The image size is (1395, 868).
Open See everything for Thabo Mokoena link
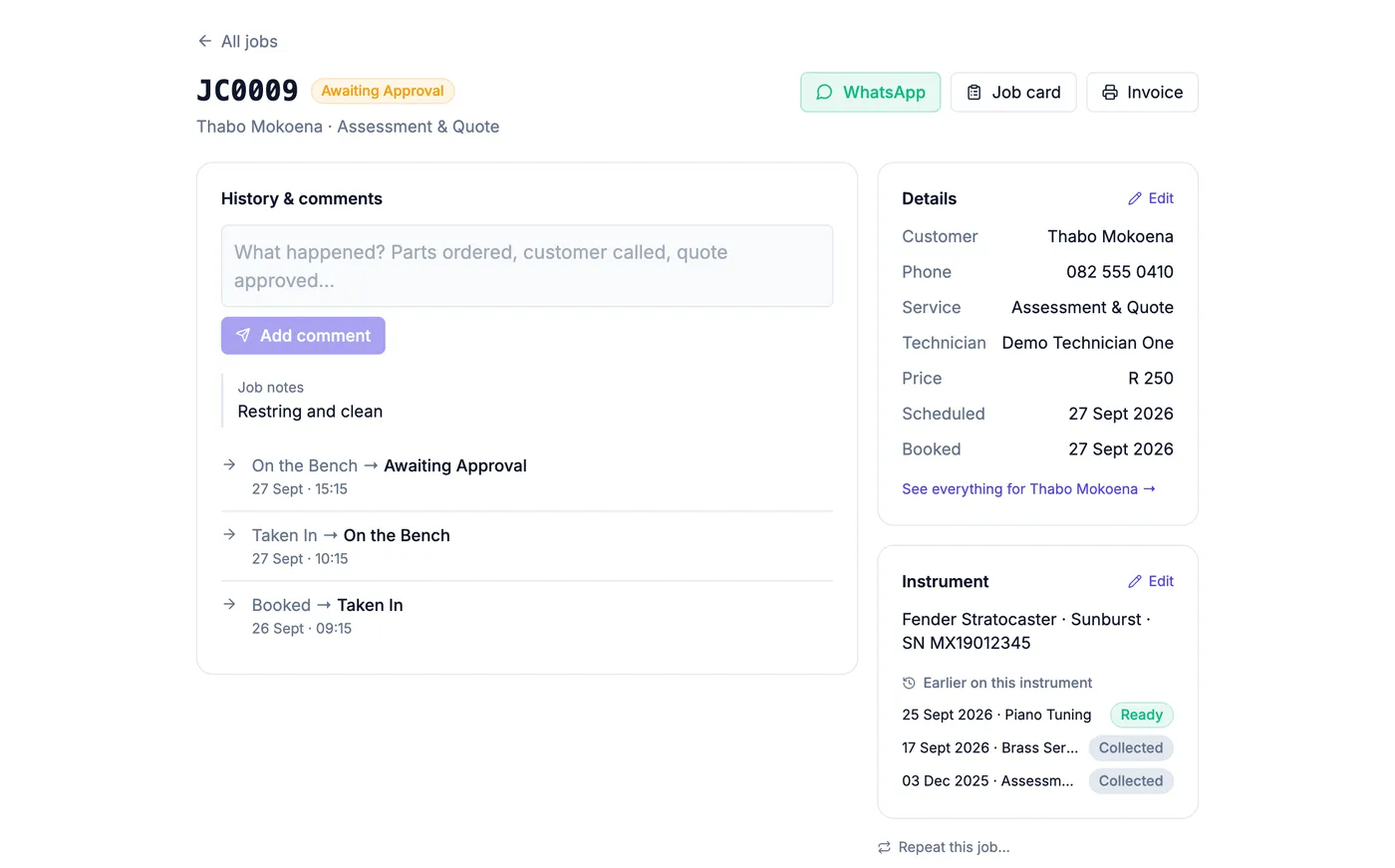click(x=1028, y=488)
